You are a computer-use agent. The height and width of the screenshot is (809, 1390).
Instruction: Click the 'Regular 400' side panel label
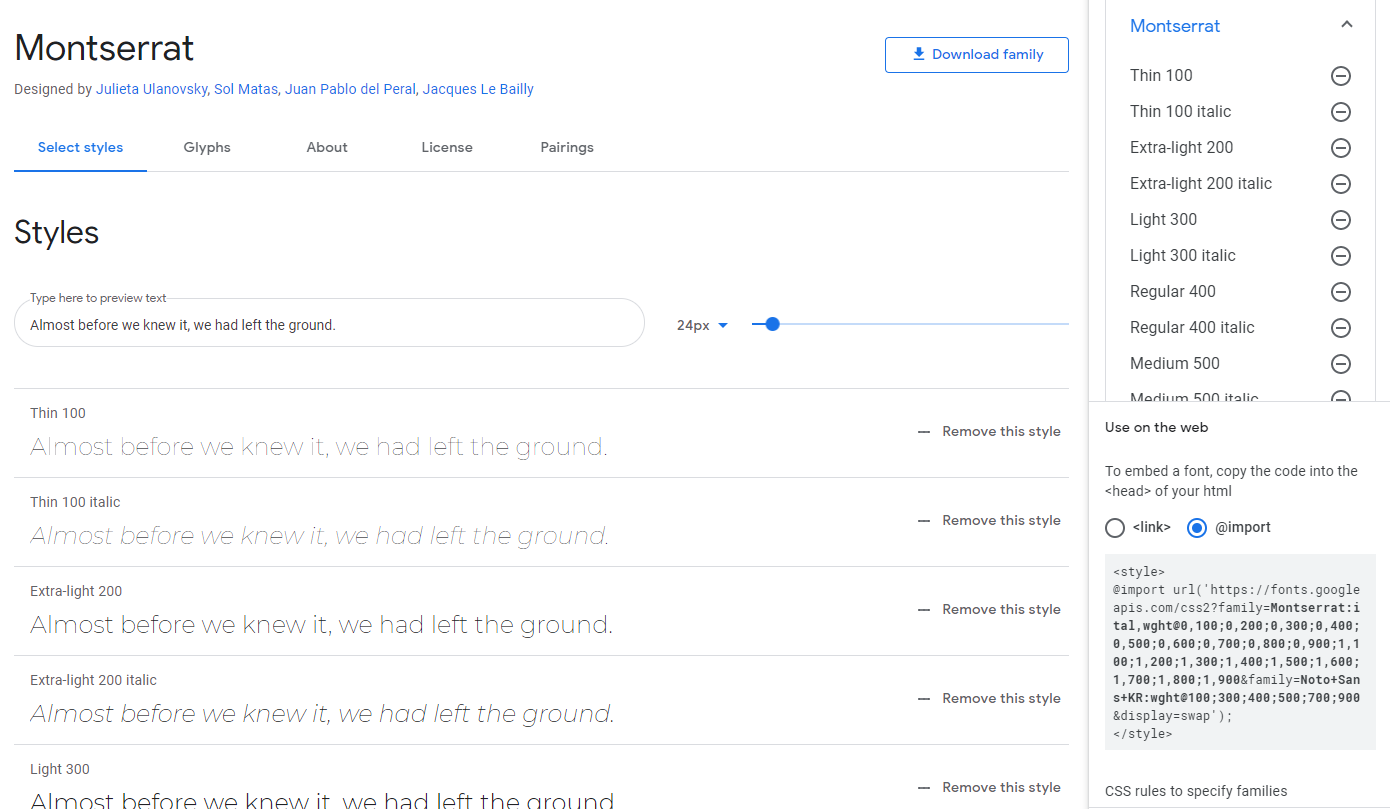pos(1173,292)
